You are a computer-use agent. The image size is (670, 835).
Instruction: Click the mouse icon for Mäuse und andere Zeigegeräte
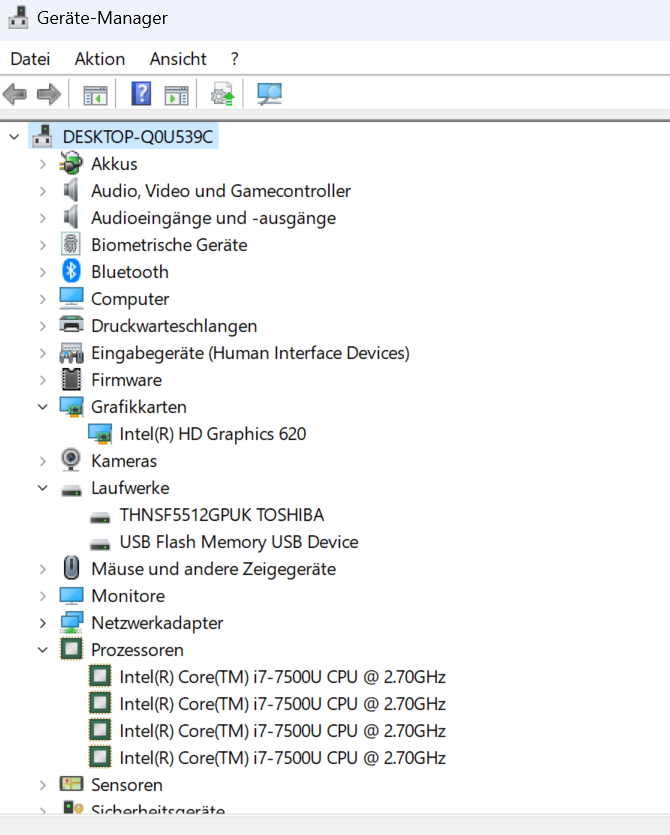(x=71, y=568)
